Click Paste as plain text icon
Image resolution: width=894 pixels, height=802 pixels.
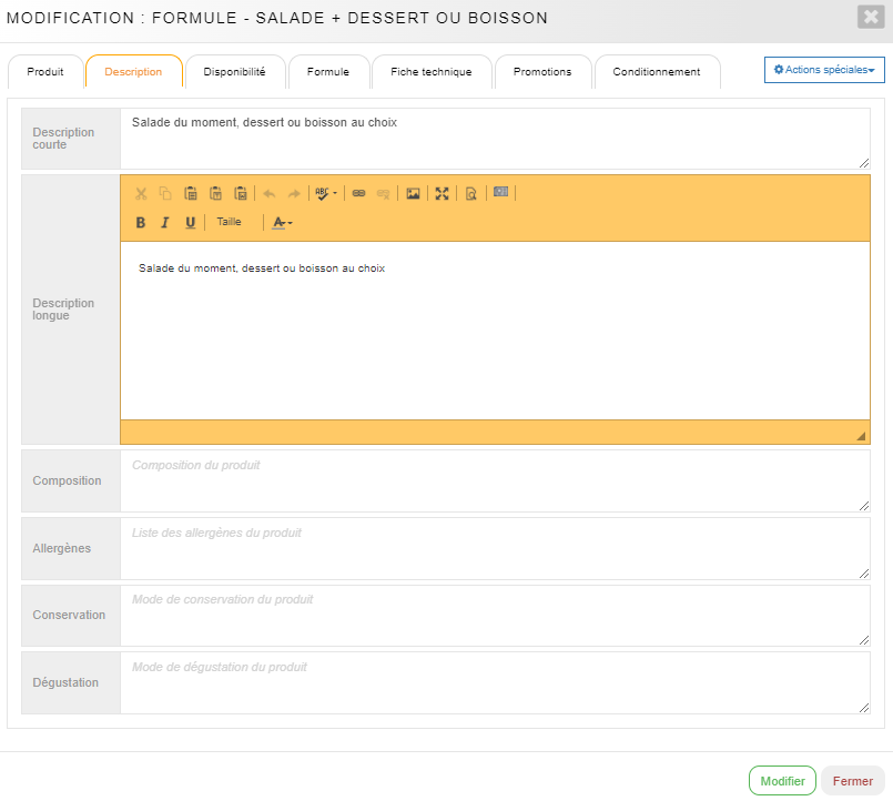click(215, 194)
